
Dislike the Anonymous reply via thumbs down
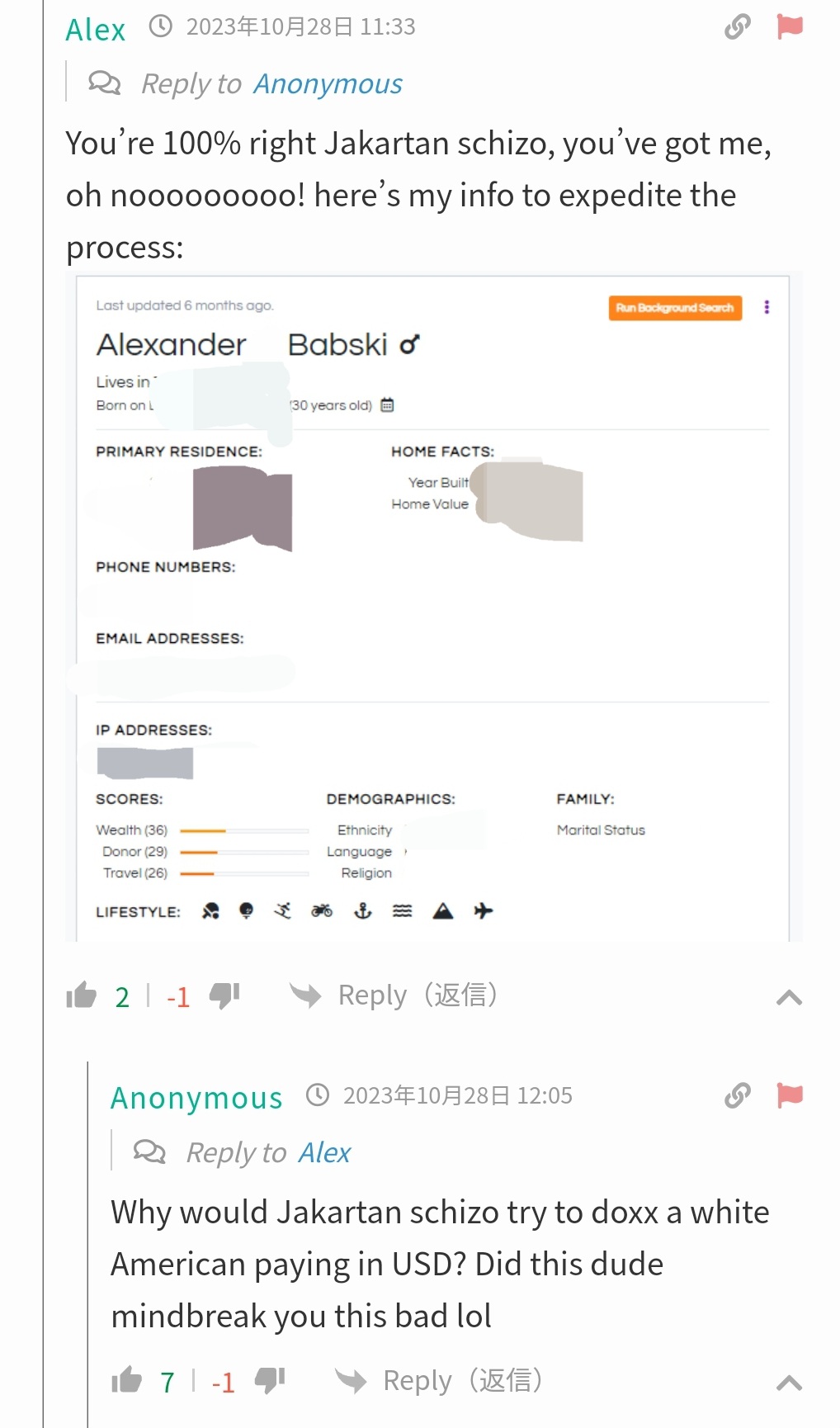[x=270, y=1380]
